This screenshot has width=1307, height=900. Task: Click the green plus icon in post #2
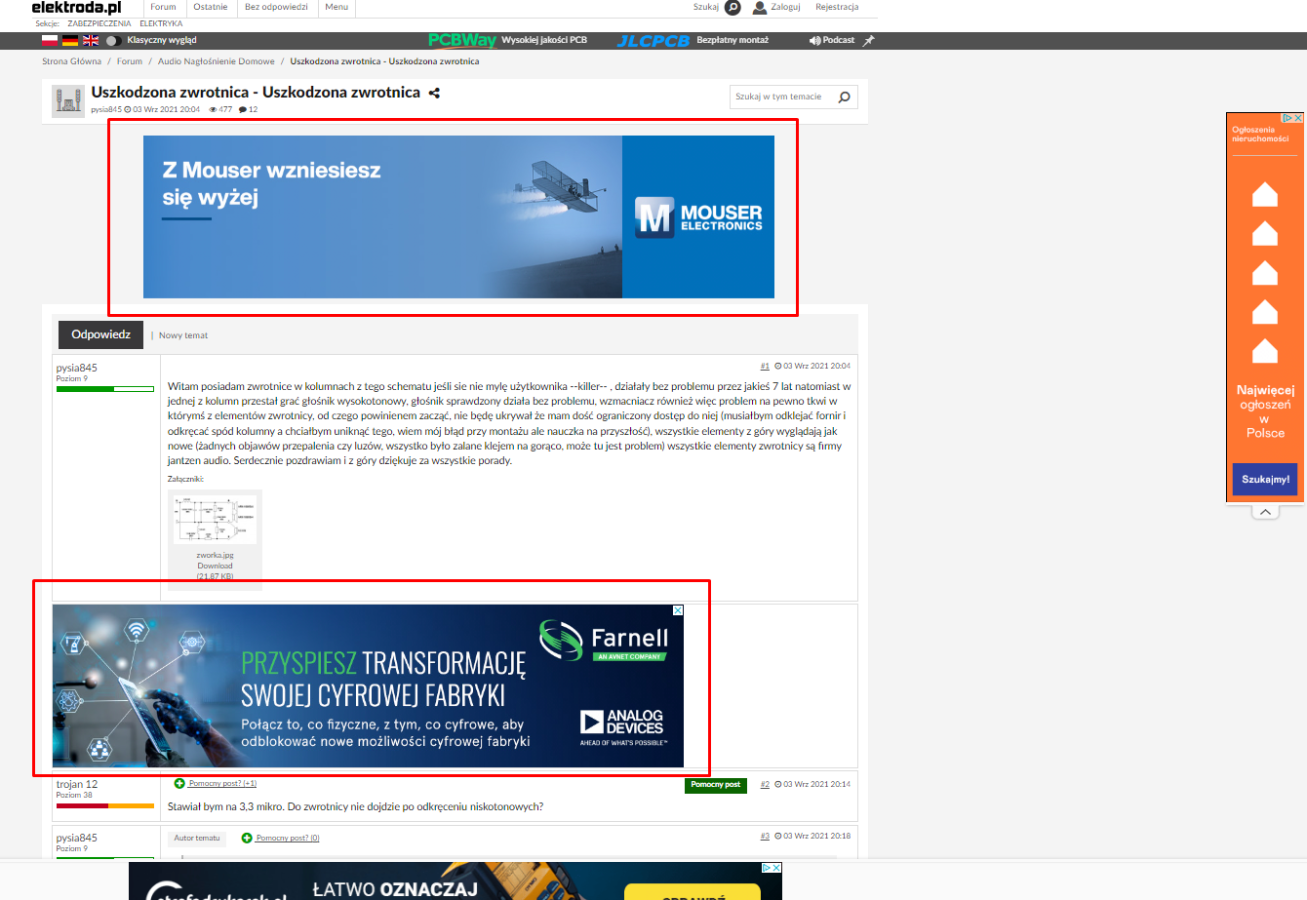(180, 783)
